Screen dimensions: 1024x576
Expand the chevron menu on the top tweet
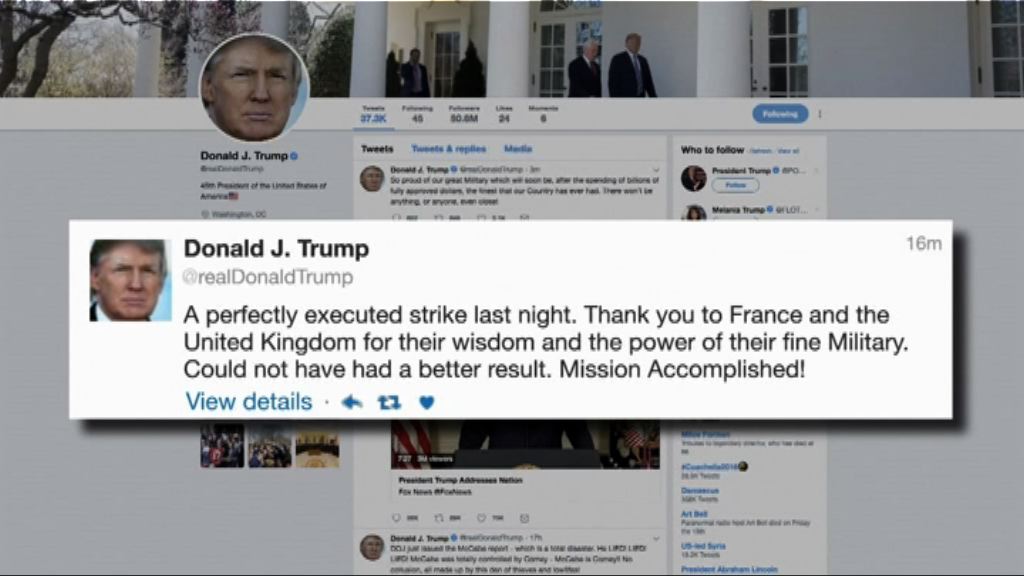pos(656,170)
